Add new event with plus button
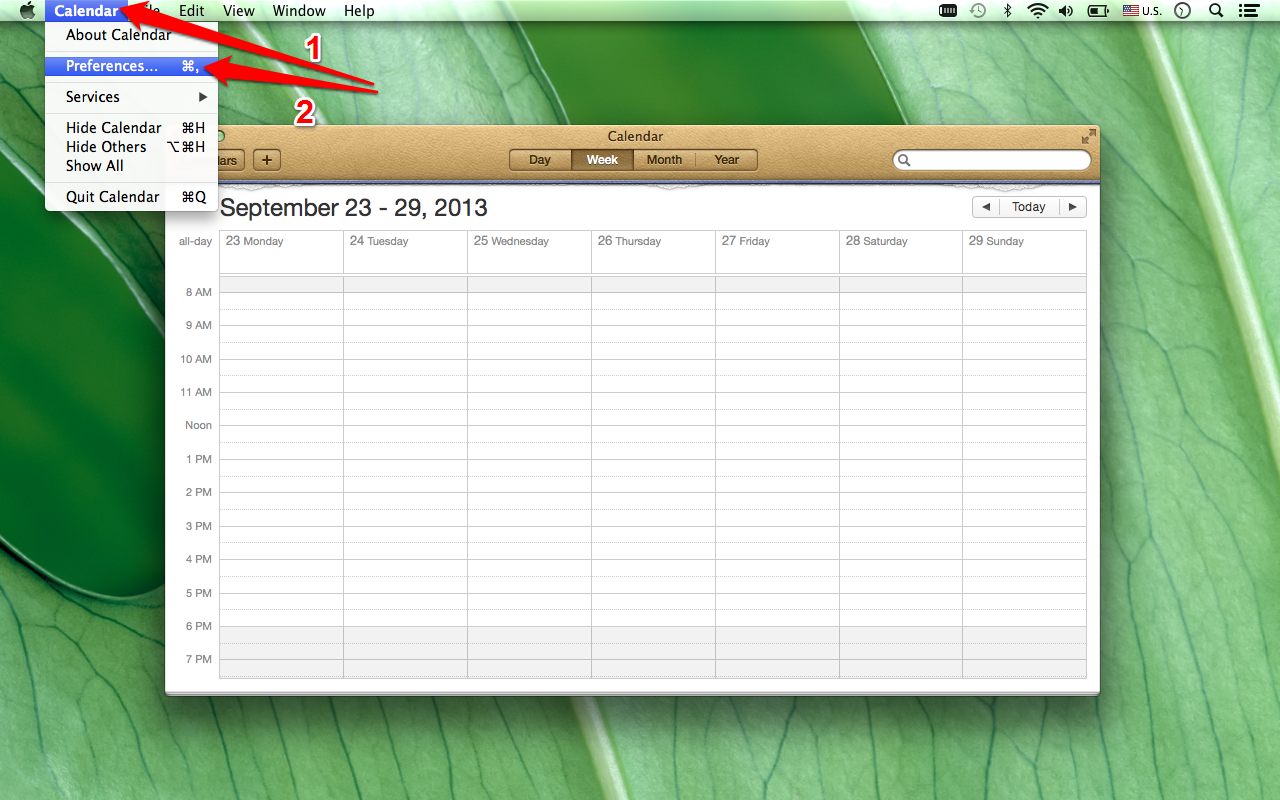 (x=267, y=160)
